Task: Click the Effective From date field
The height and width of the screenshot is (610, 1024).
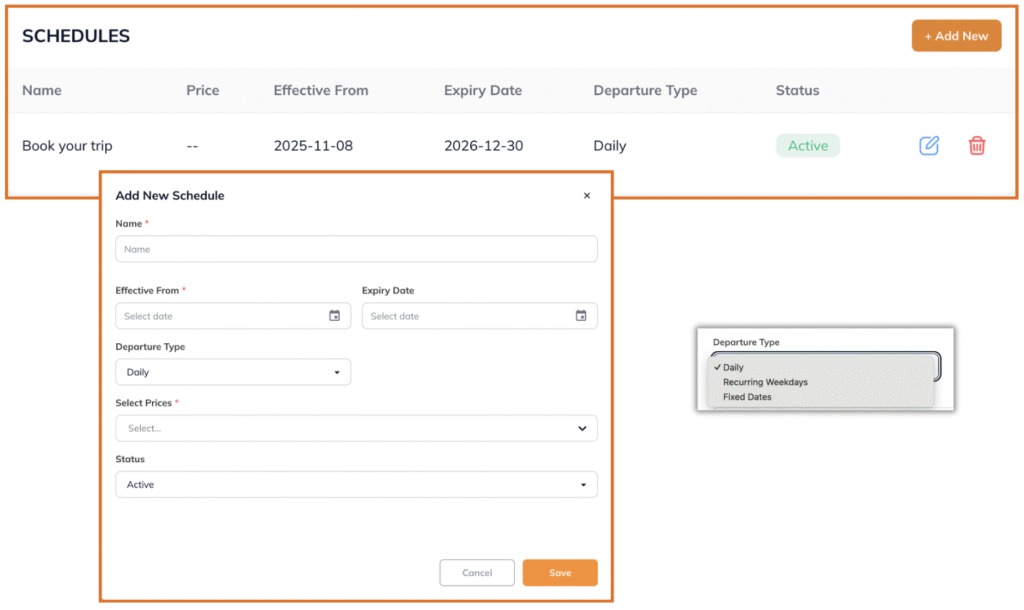Action: [x=222, y=316]
